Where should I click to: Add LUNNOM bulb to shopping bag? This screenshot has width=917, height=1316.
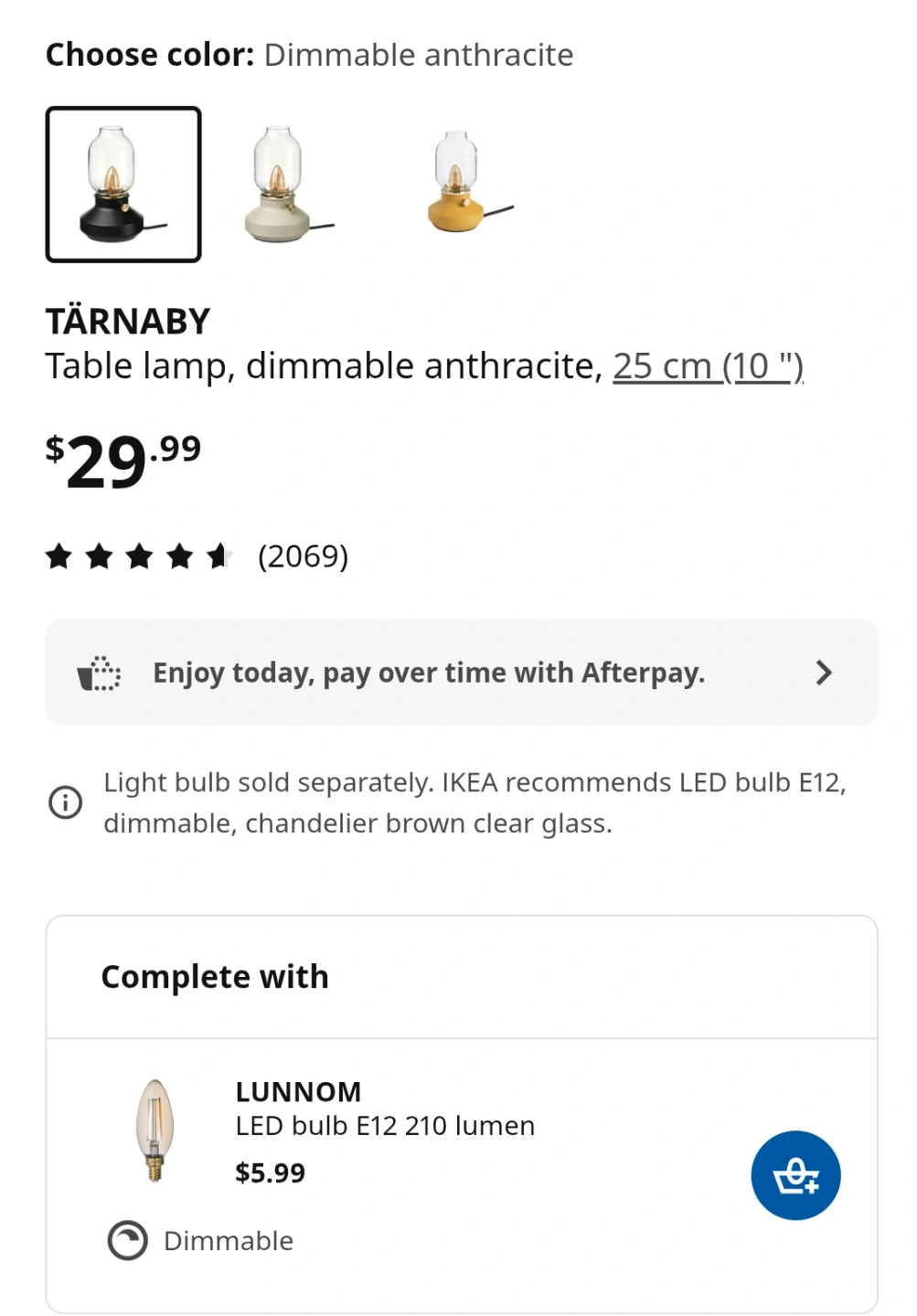coord(794,1175)
